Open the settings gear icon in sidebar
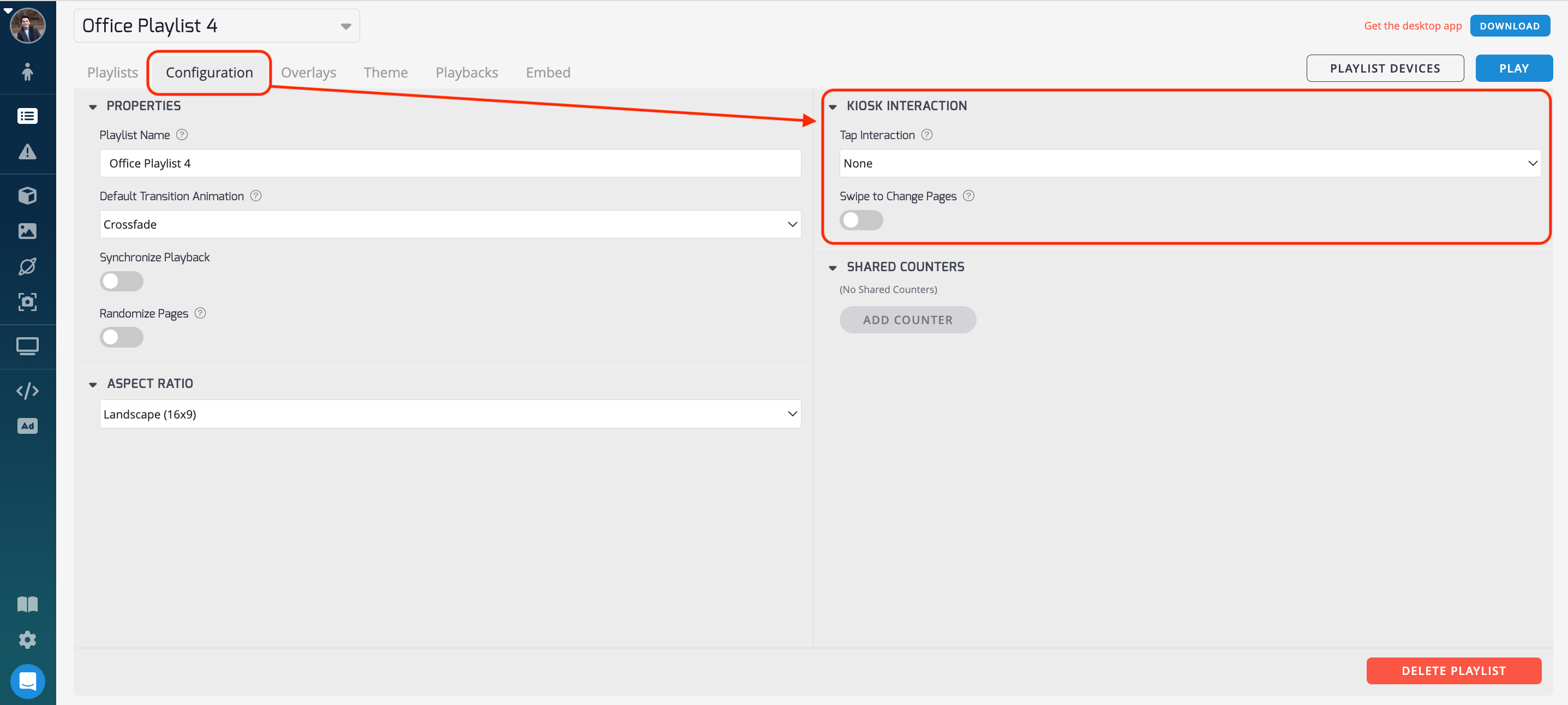The height and width of the screenshot is (705, 1568). (27, 640)
